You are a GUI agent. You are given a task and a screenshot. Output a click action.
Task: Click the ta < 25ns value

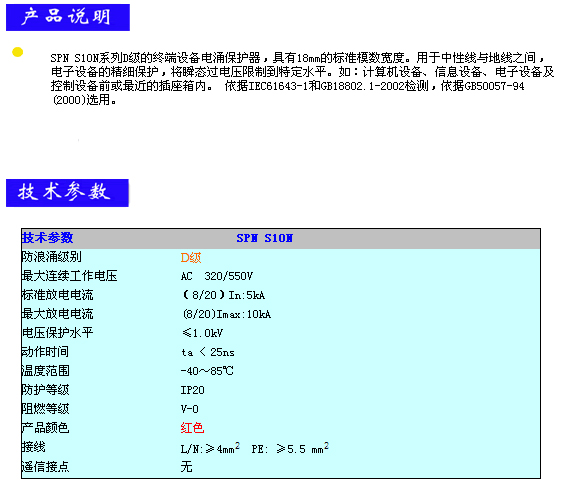[208, 352]
